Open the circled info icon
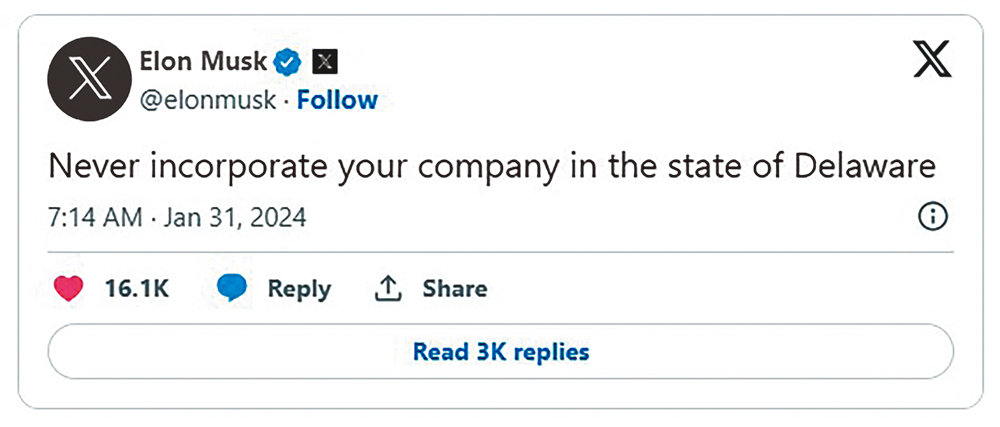1000x427 pixels. pos(932,218)
